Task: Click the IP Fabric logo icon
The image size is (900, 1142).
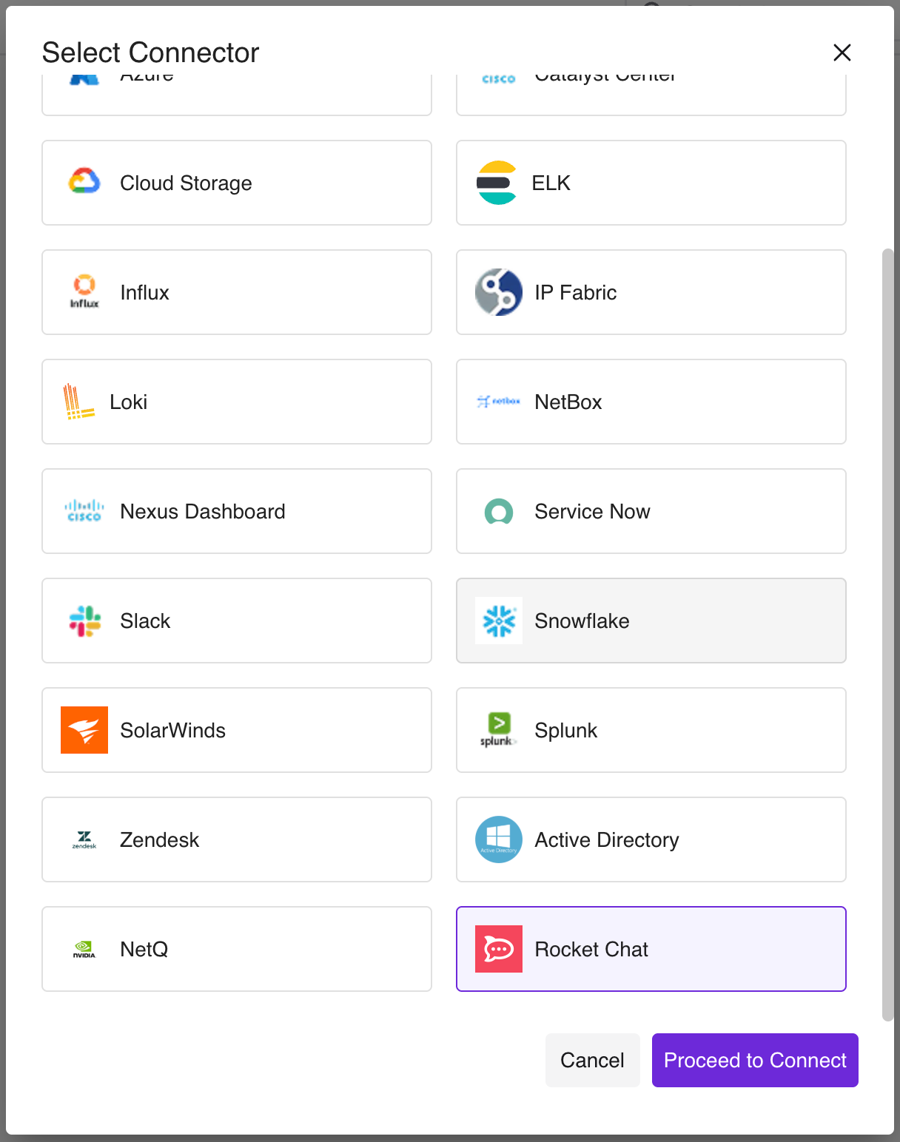Action: 498,292
